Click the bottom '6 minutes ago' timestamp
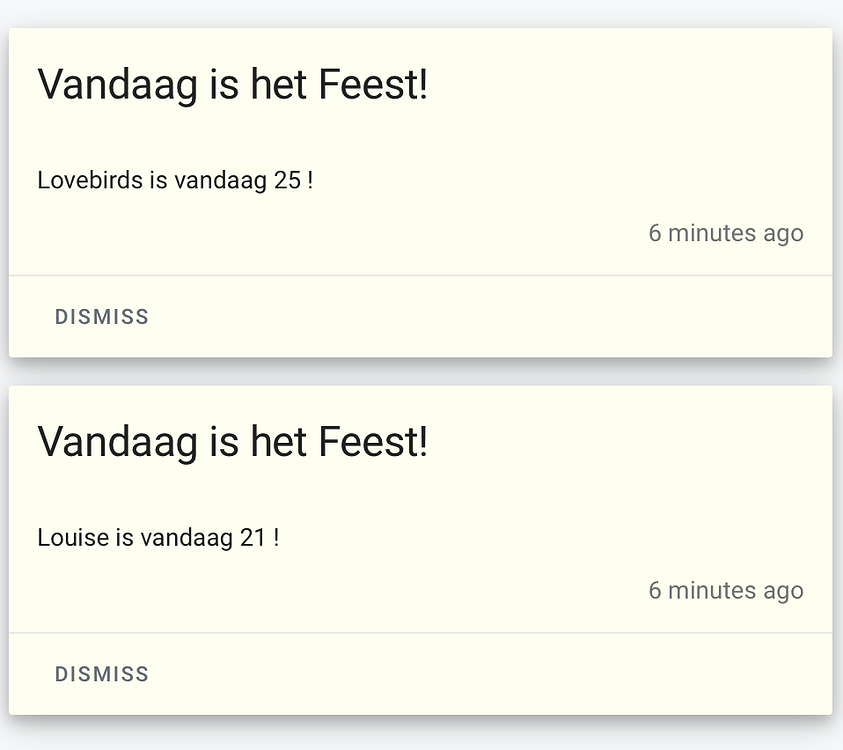The width and height of the screenshot is (843, 750). tap(725, 590)
